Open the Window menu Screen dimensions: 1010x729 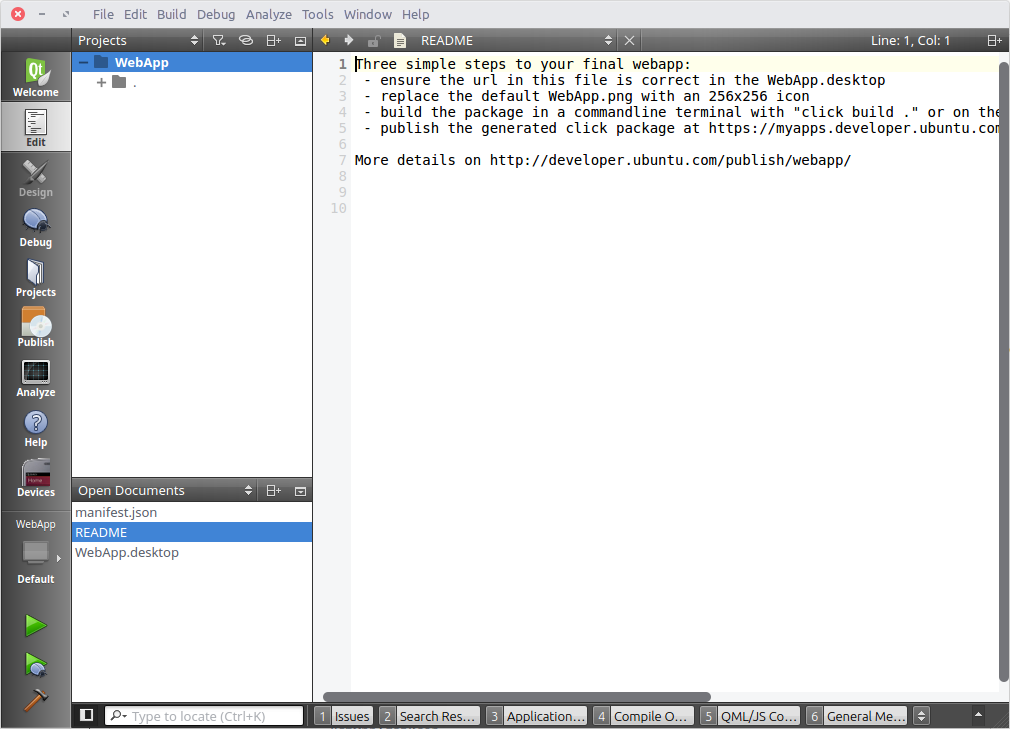coord(367,14)
